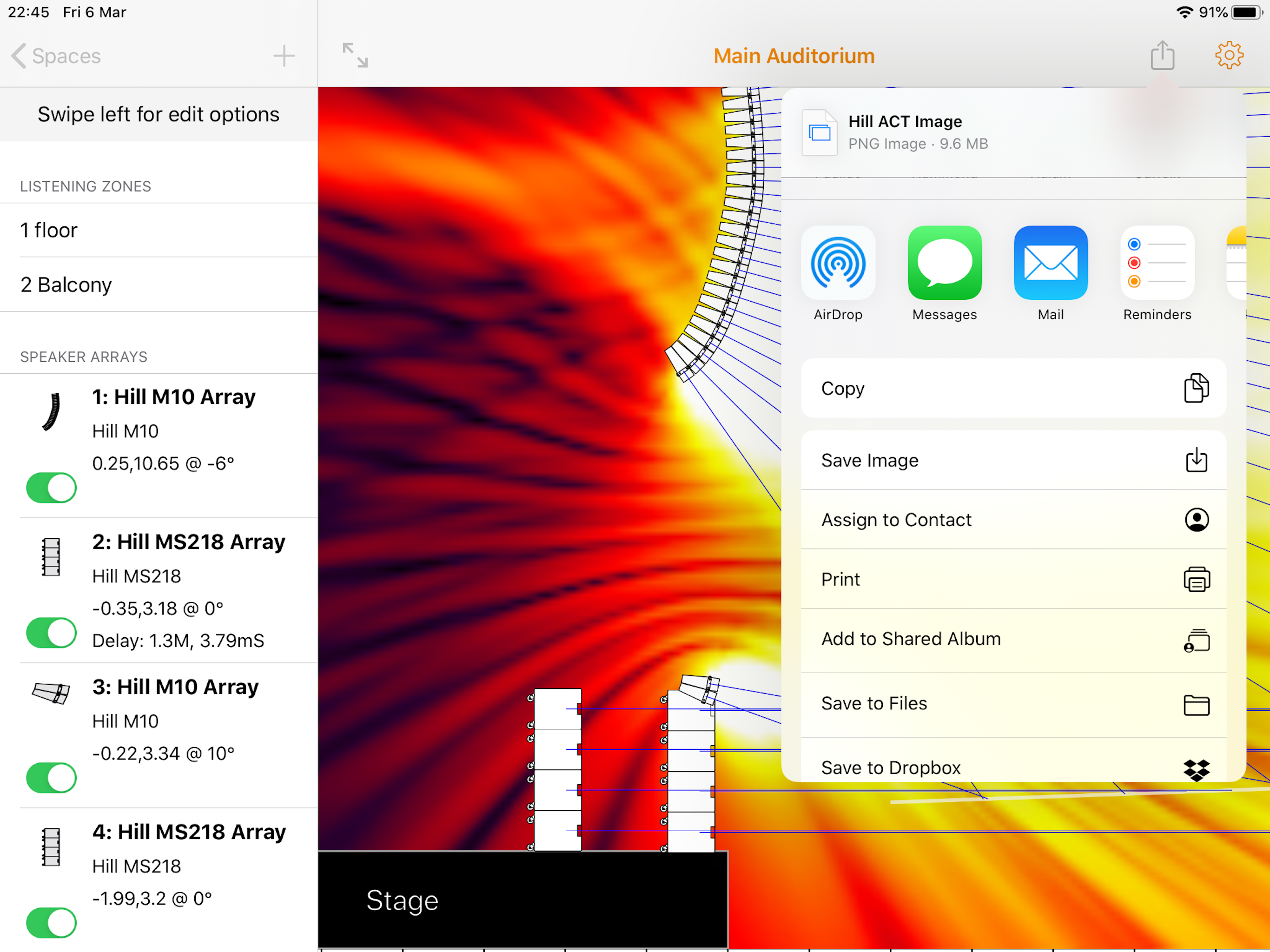Click the Wi-Fi status icon
The width and height of the screenshot is (1270, 952).
coord(1184,12)
